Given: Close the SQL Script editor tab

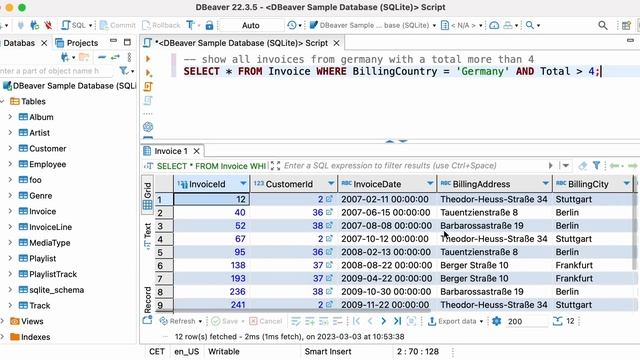Looking at the screenshot, I should click(336, 43).
